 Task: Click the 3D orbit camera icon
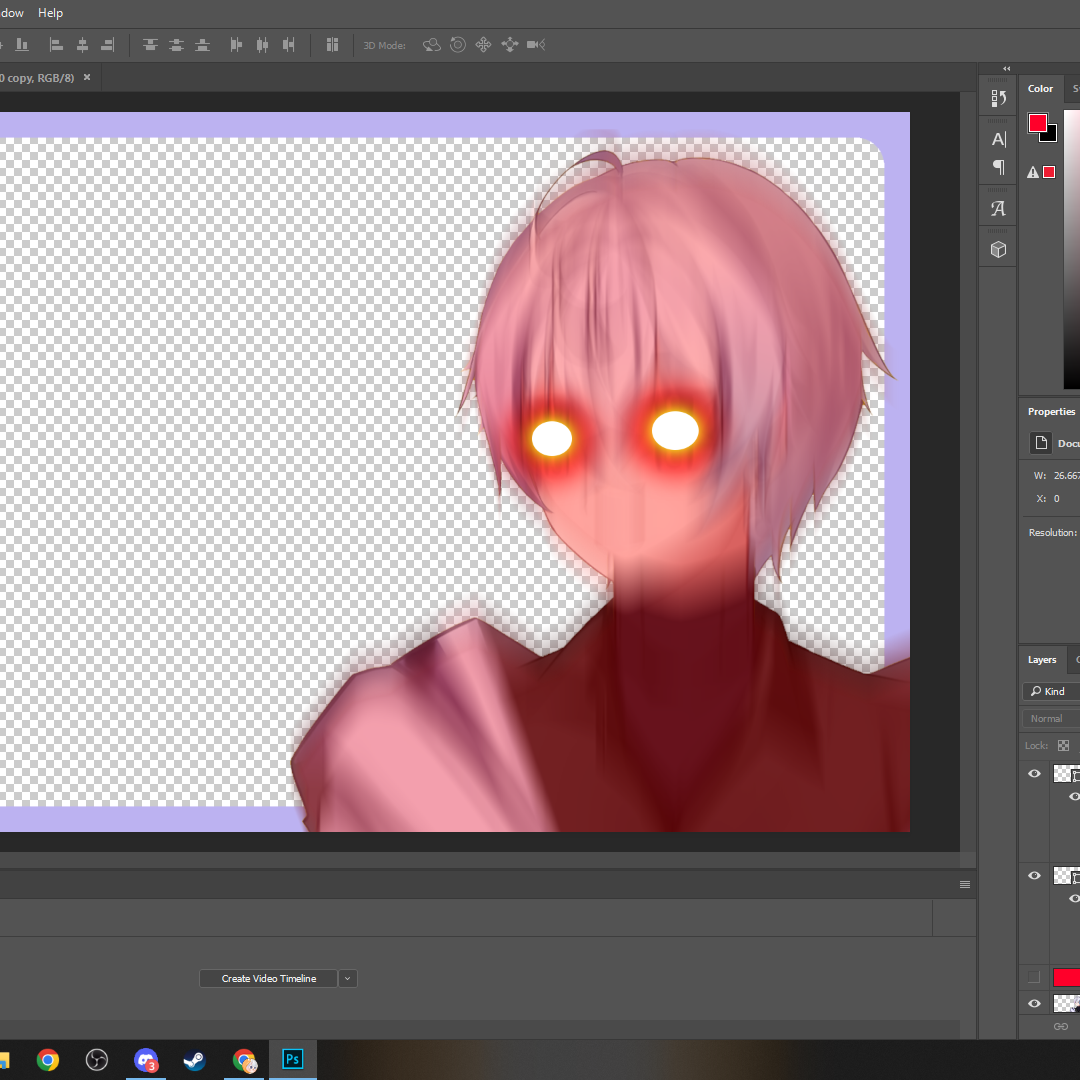pos(431,45)
